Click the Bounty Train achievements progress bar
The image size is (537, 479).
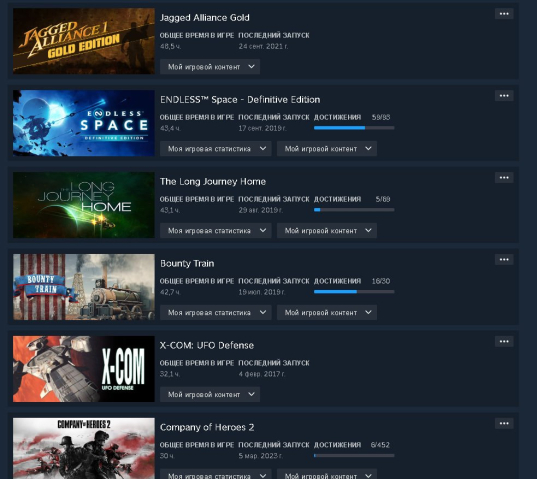354,292
